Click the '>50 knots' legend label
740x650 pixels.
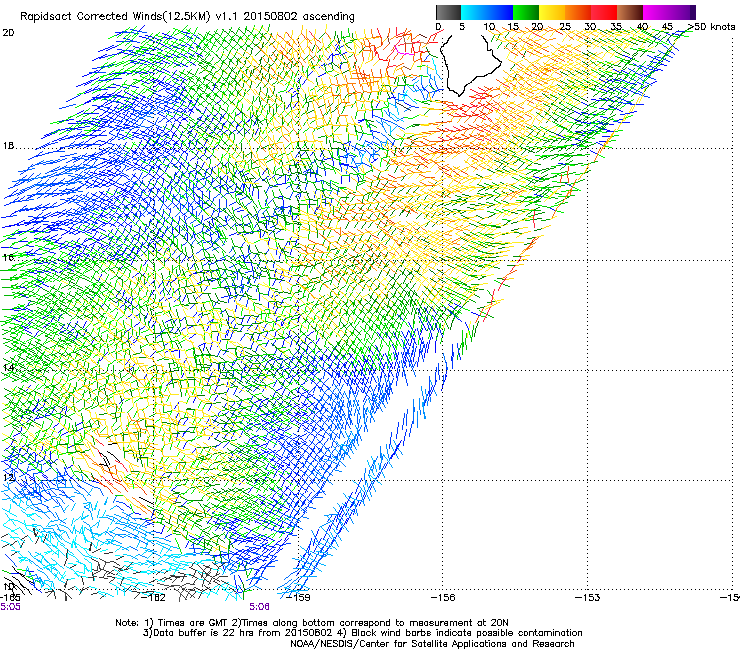(711, 26)
